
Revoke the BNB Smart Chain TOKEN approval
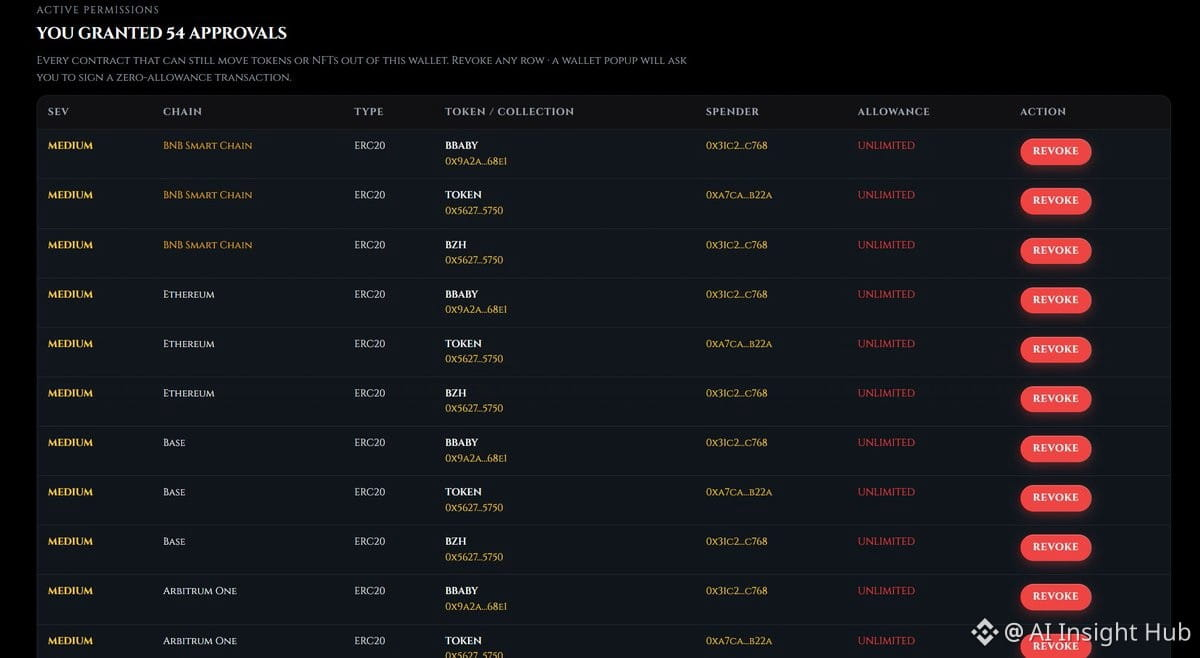tap(1055, 201)
